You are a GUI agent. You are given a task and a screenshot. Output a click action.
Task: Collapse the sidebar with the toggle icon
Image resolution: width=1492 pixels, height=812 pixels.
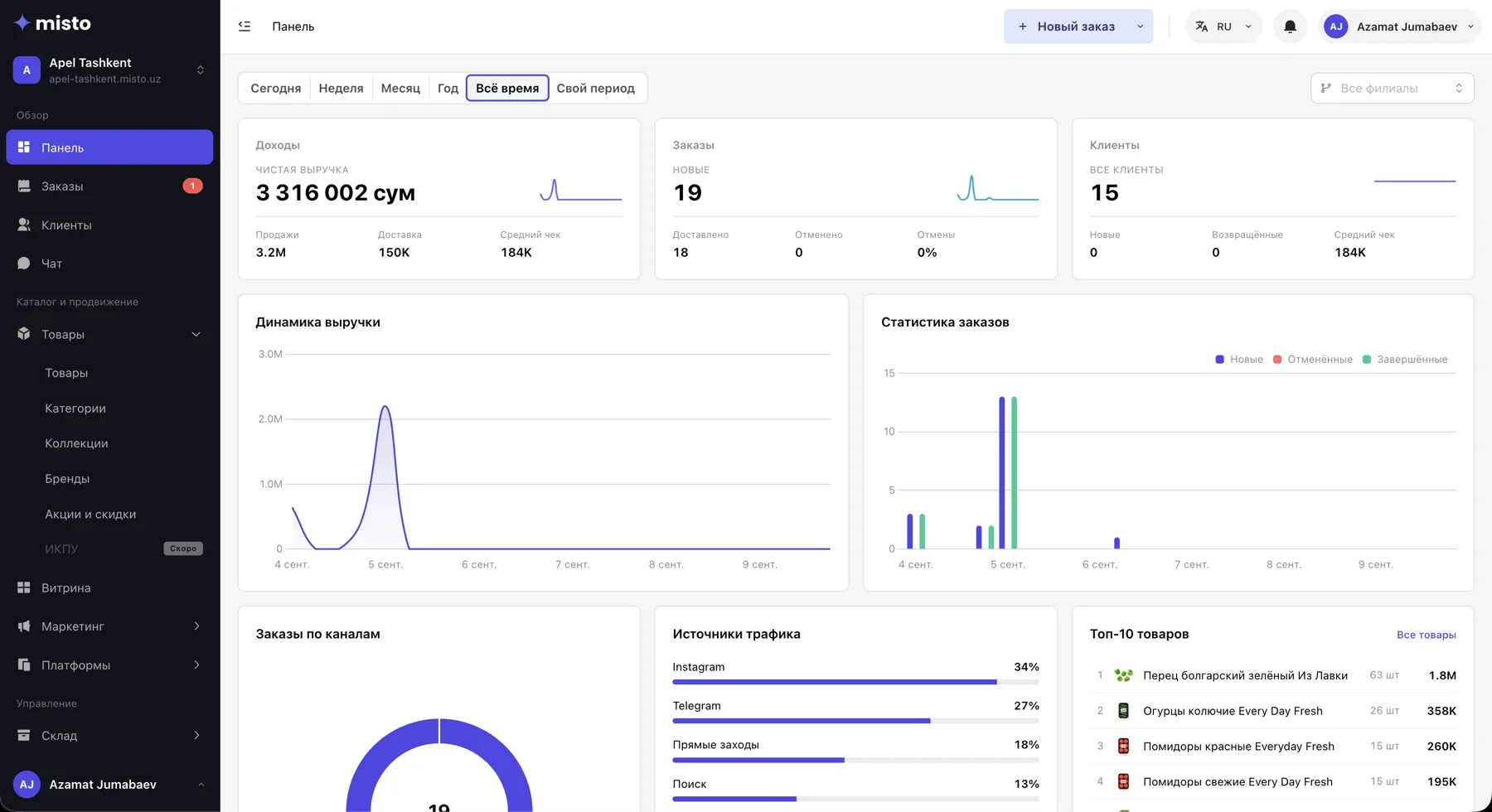(x=245, y=27)
